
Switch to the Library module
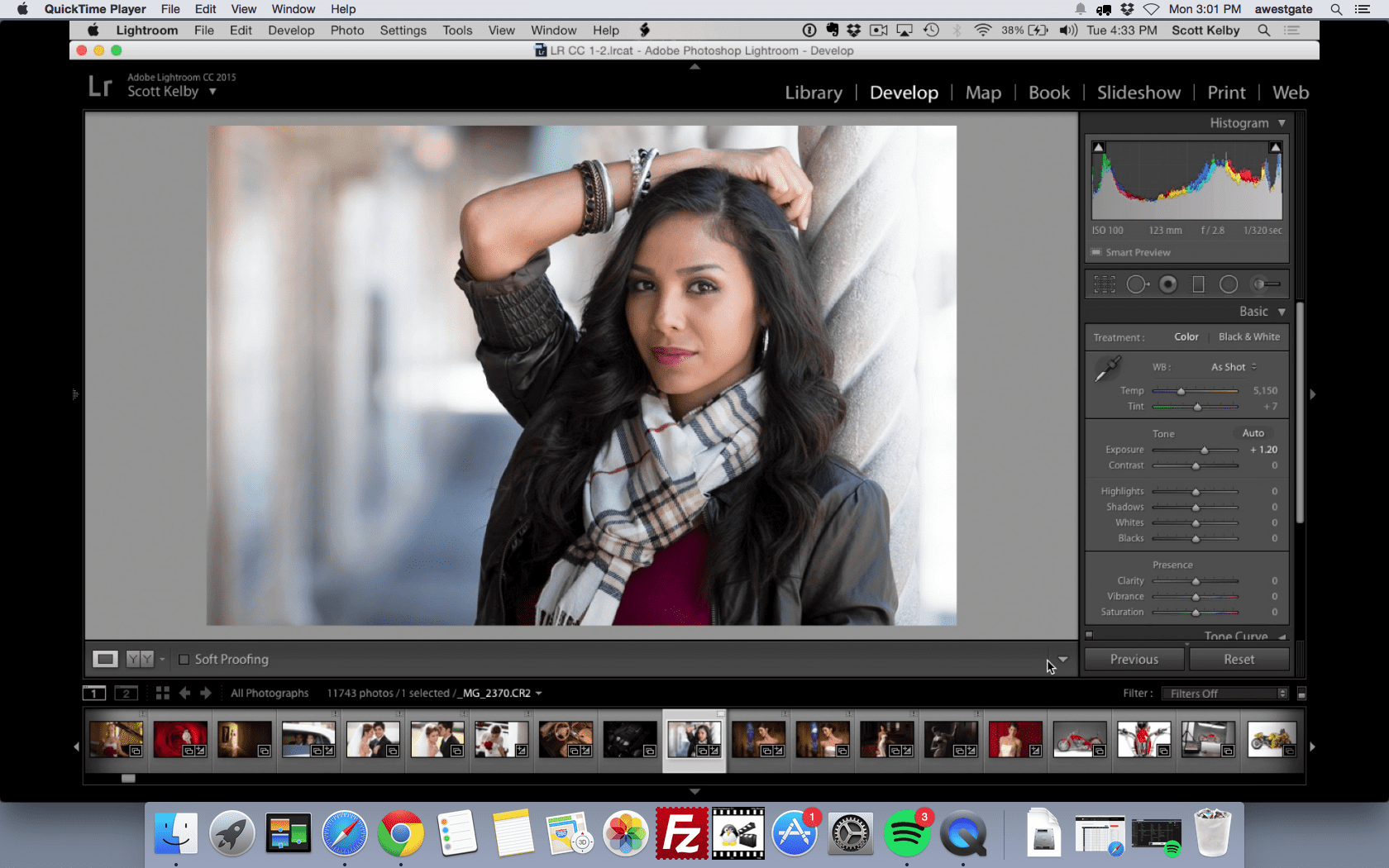pos(814,93)
